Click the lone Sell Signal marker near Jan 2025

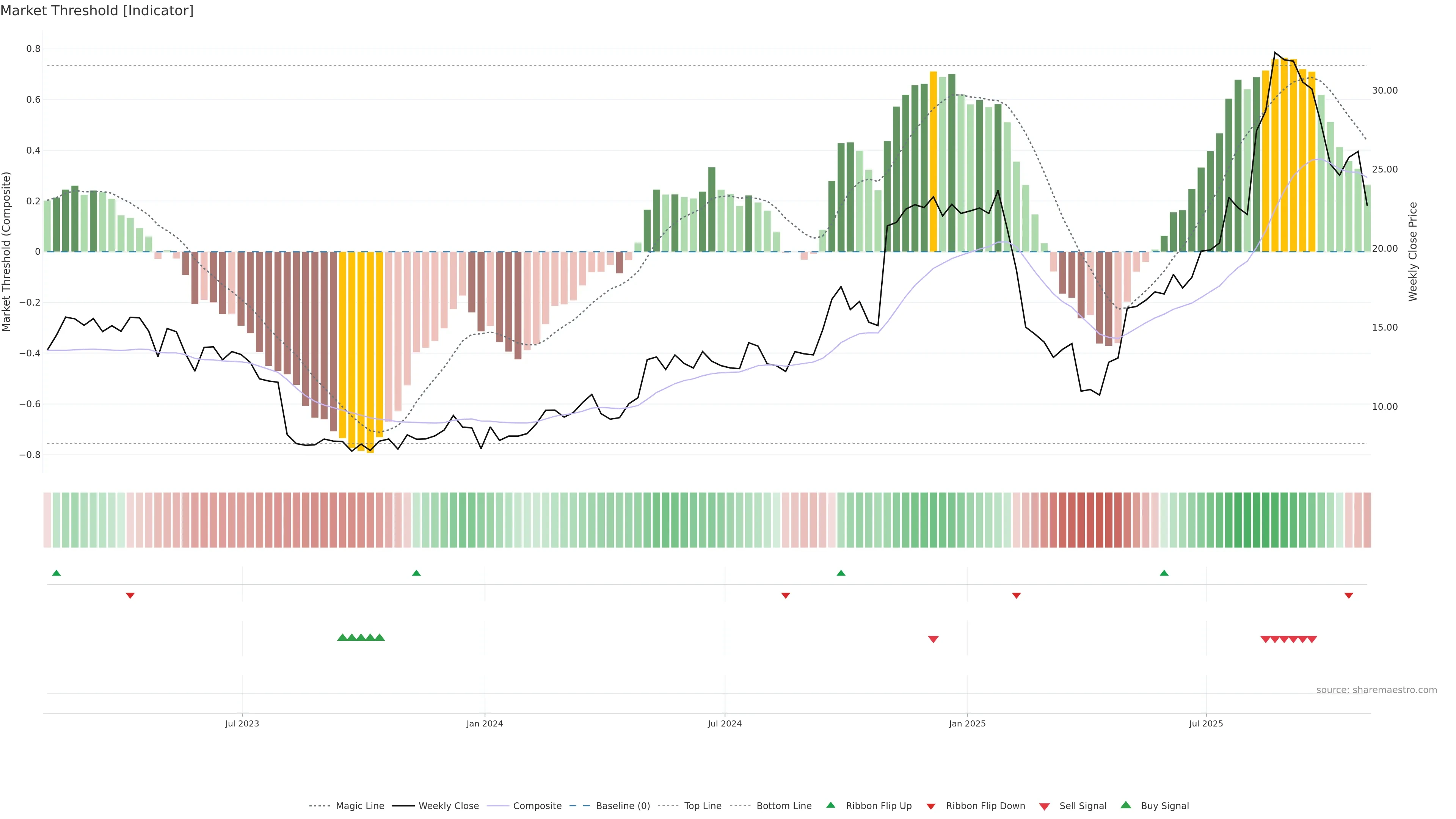pyautogui.click(x=933, y=639)
